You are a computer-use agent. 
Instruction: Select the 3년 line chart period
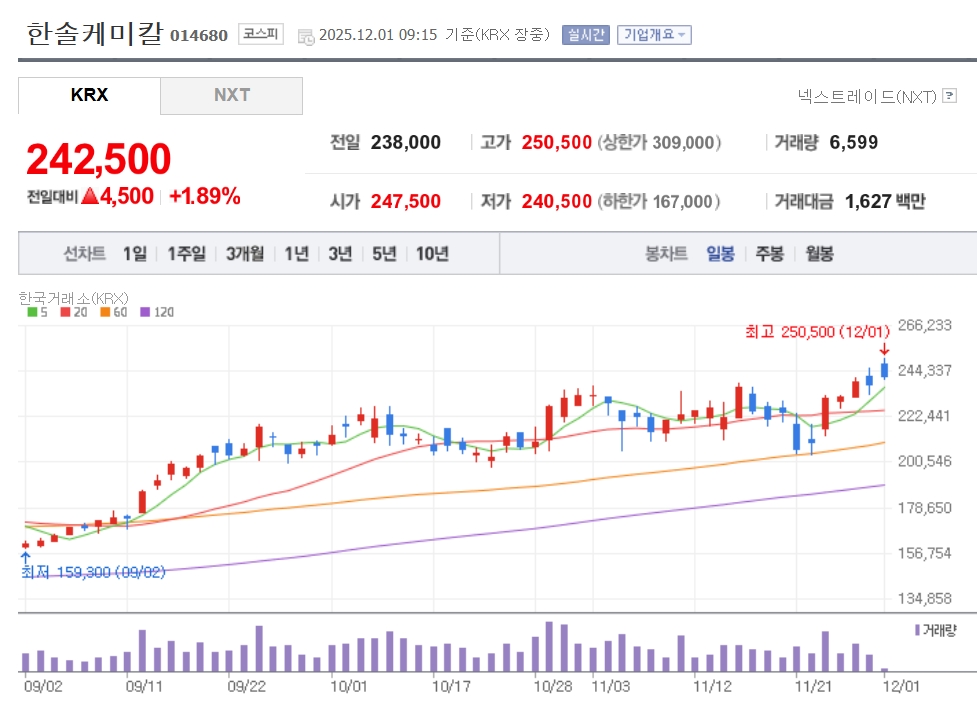(x=340, y=254)
